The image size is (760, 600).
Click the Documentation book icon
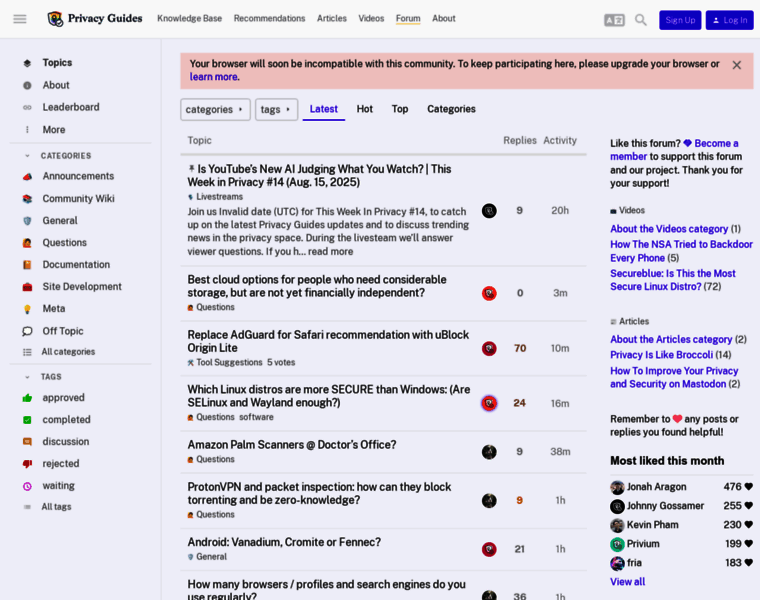click(x=27, y=265)
